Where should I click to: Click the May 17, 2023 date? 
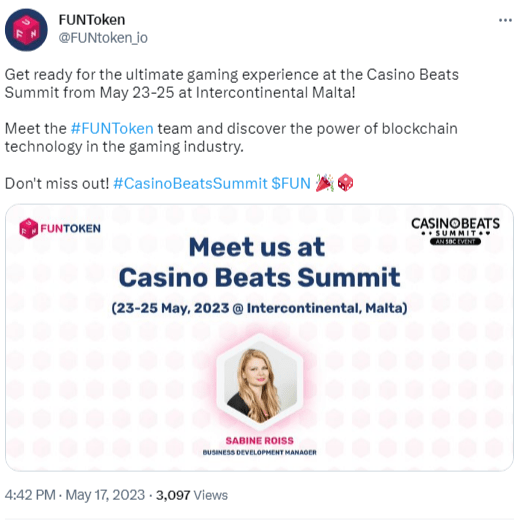pyautogui.click(x=105, y=495)
